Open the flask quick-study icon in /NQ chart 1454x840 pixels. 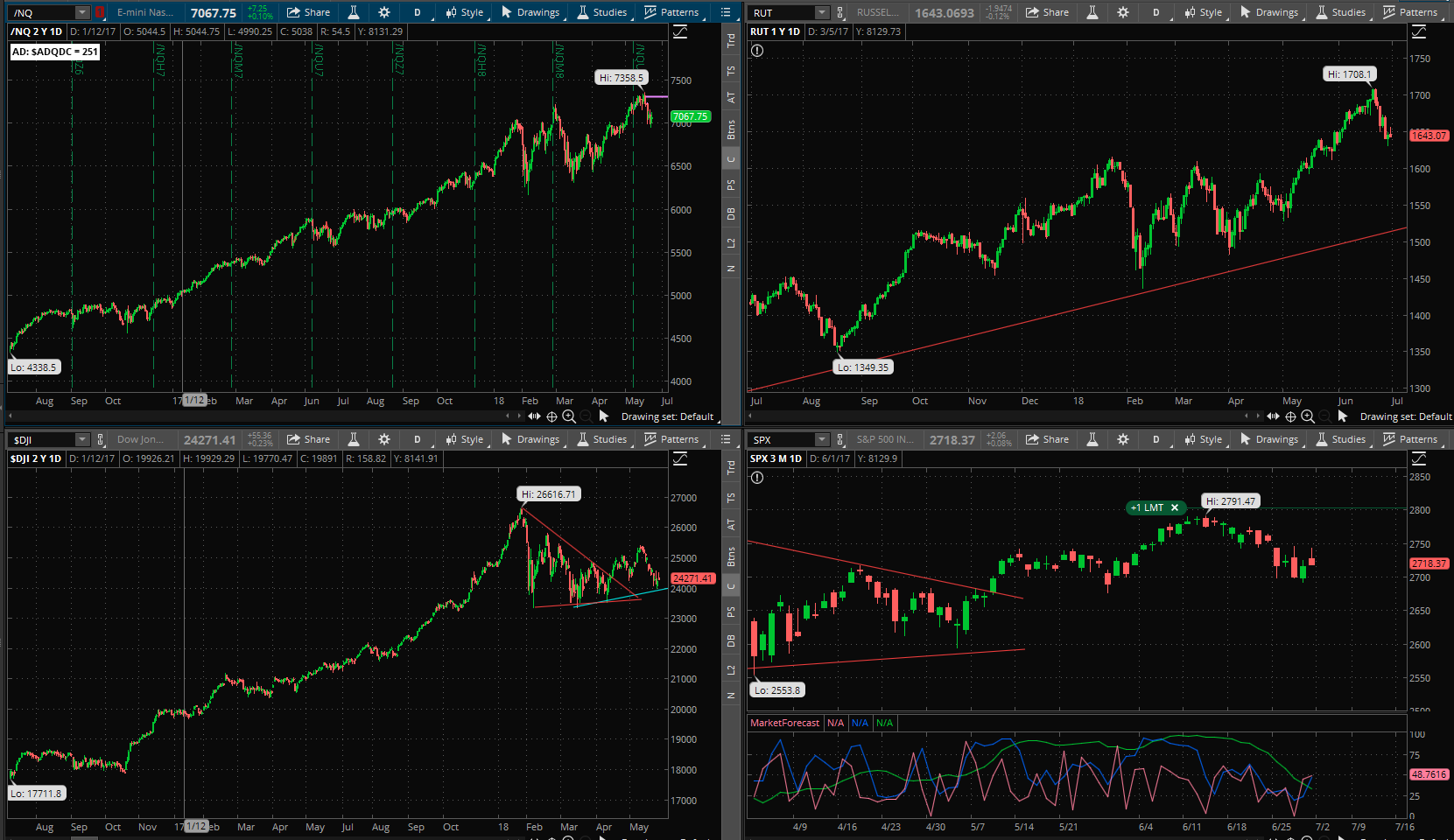(354, 12)
